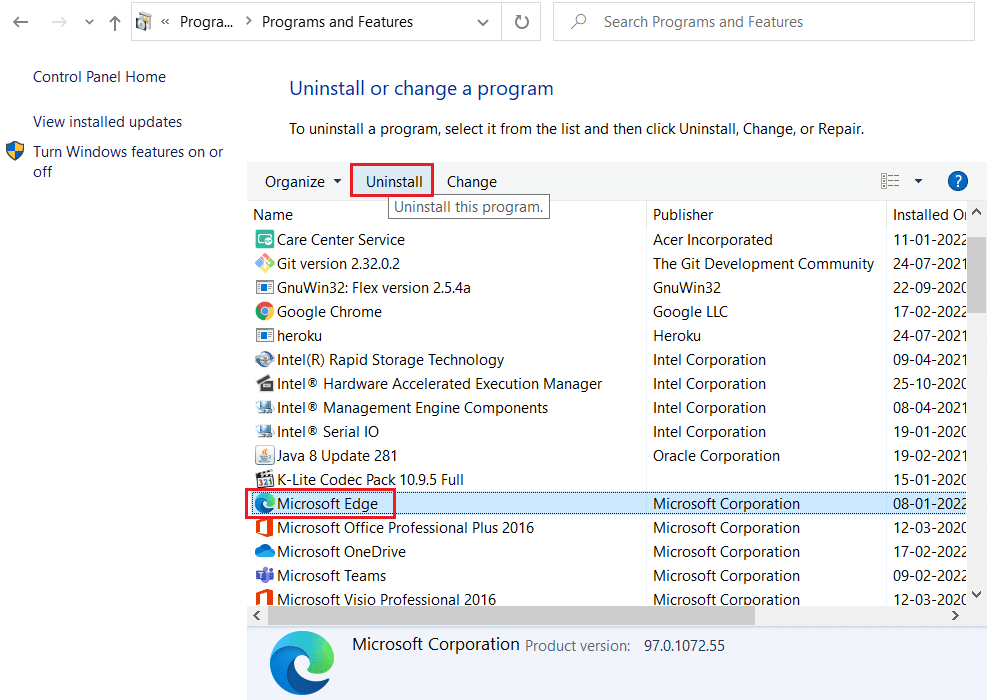The height and width of the screenshot is (700, 987).
Task: Click the horizontal scrollbar thumb
Action: [x=511, y=616]
